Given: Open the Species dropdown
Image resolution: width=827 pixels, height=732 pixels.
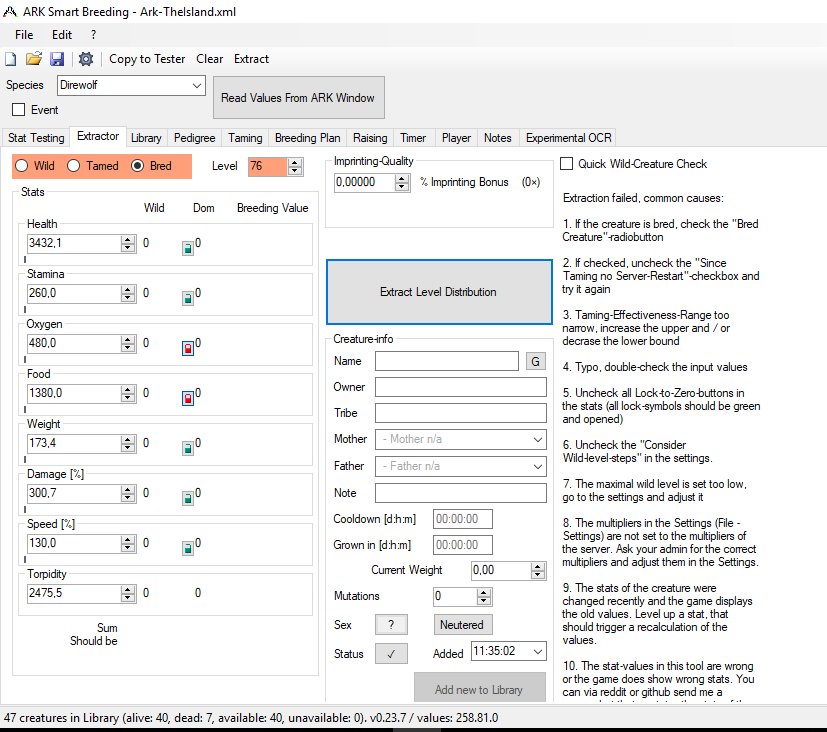Looking at the screenshot, I should tap(197, 85).
